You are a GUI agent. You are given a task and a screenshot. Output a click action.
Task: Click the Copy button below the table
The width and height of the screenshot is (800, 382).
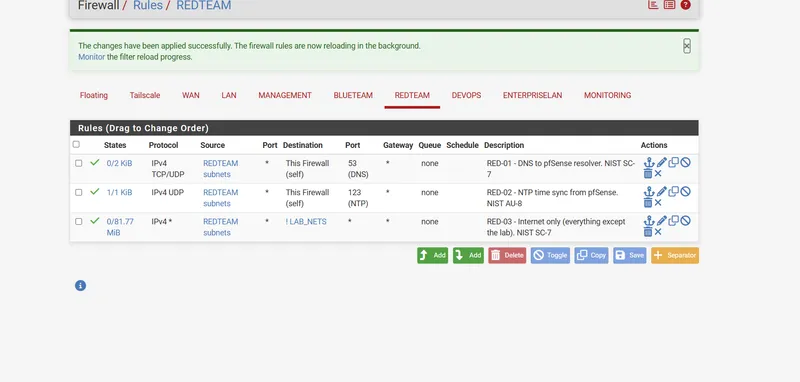[x=592, y=256]
